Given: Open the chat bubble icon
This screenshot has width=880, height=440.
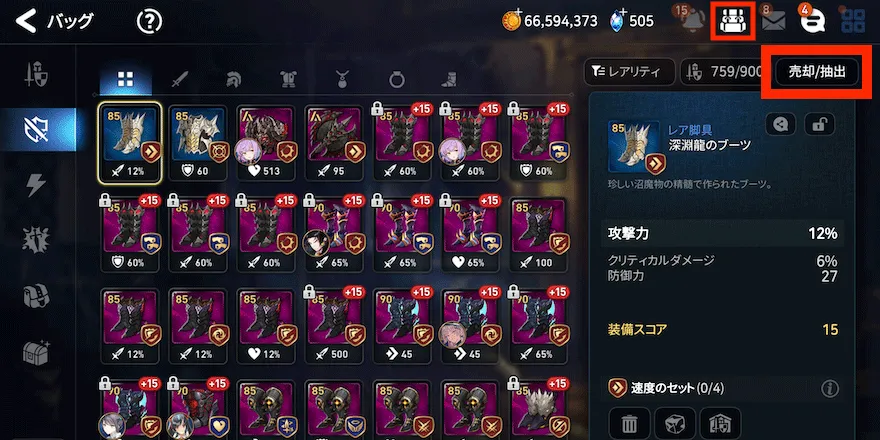Looking at the screenshot, I should (812, 21).
